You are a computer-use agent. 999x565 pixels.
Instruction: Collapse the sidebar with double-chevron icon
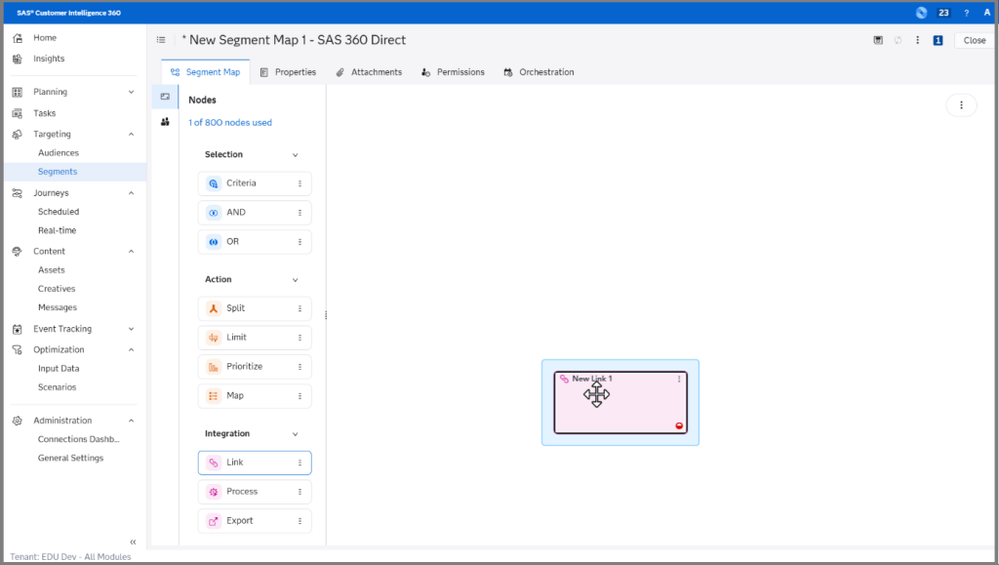pos(133,542)
